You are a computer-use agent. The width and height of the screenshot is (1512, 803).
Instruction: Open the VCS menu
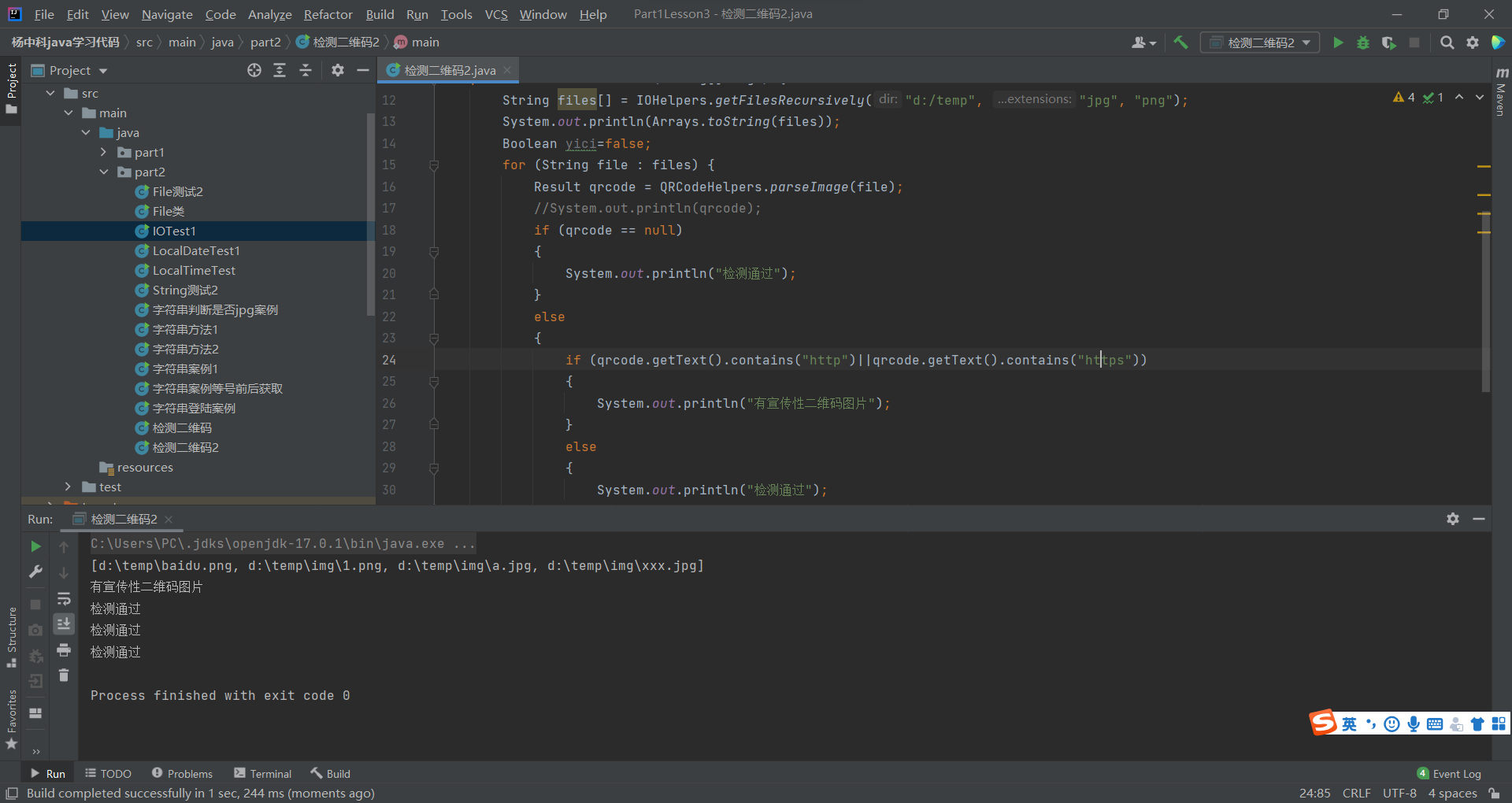point(496,14)
